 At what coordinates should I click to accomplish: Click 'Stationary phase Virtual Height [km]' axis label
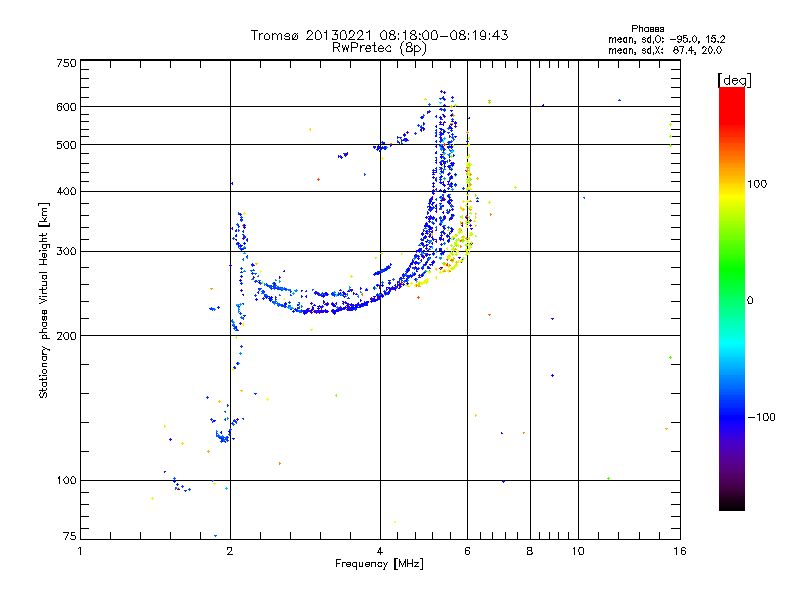(x=43, y=301)
